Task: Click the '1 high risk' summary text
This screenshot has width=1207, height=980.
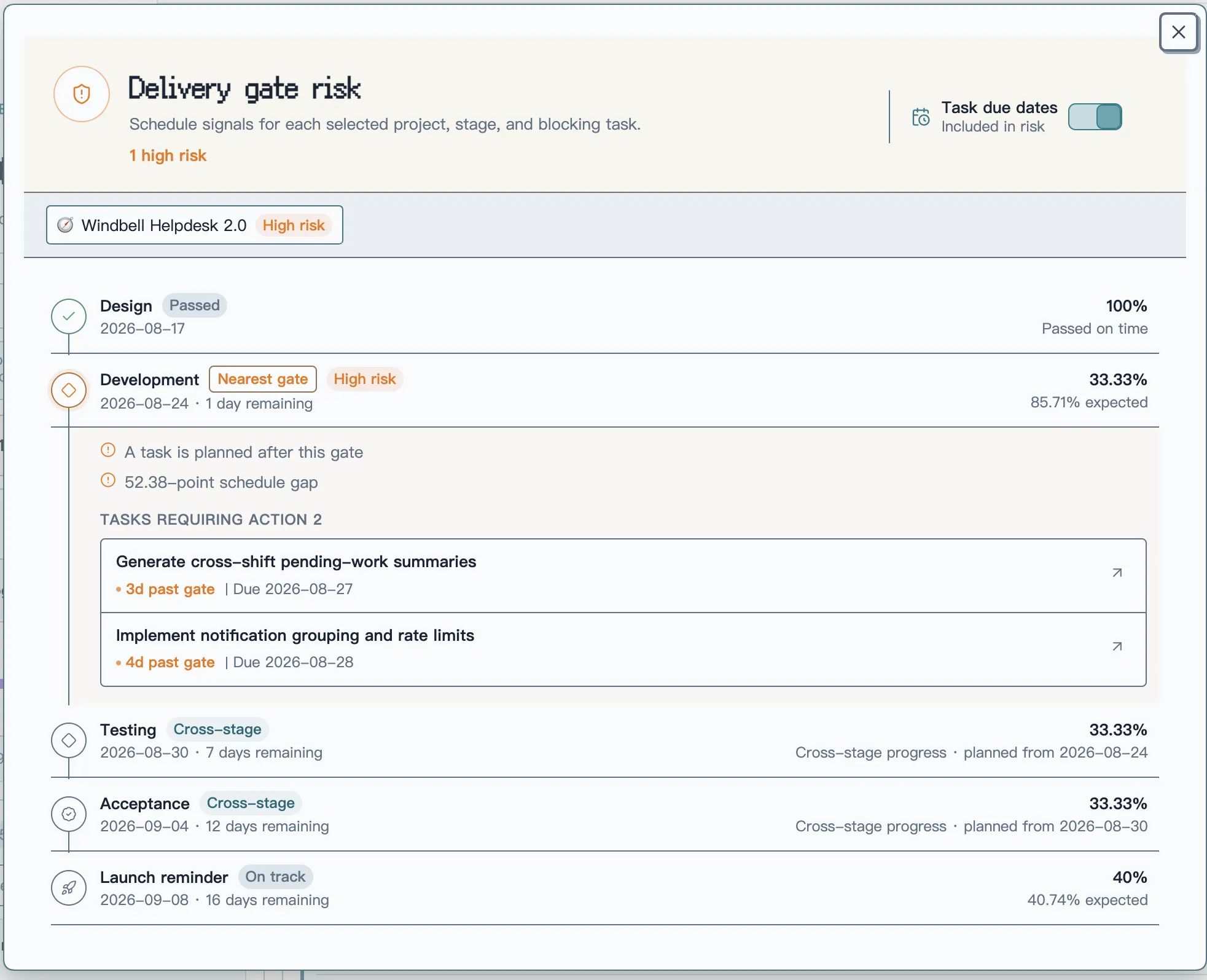Action: click(168, 155)
